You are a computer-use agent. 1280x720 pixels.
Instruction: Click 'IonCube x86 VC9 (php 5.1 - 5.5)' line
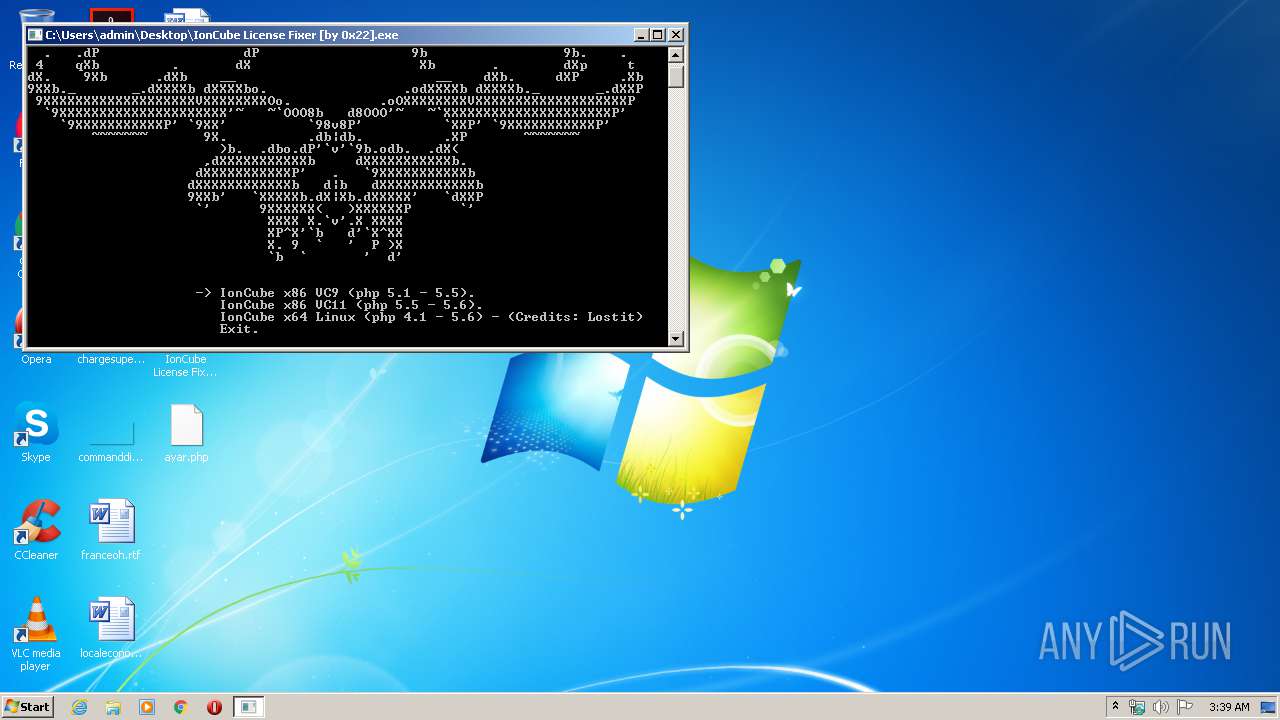347,293
